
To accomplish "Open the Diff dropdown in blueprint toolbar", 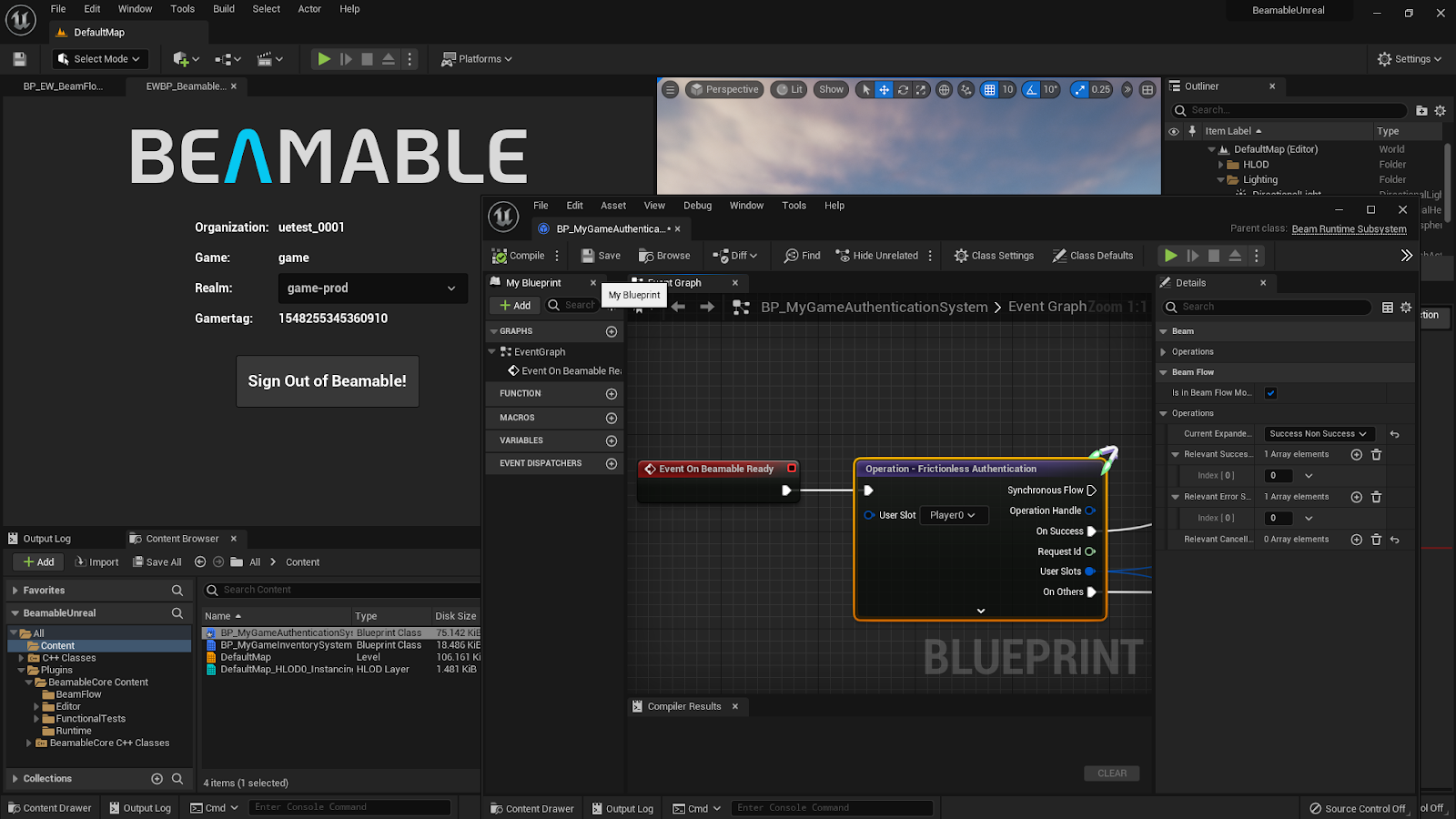I will pyautogui.click(x=735, y=256).
